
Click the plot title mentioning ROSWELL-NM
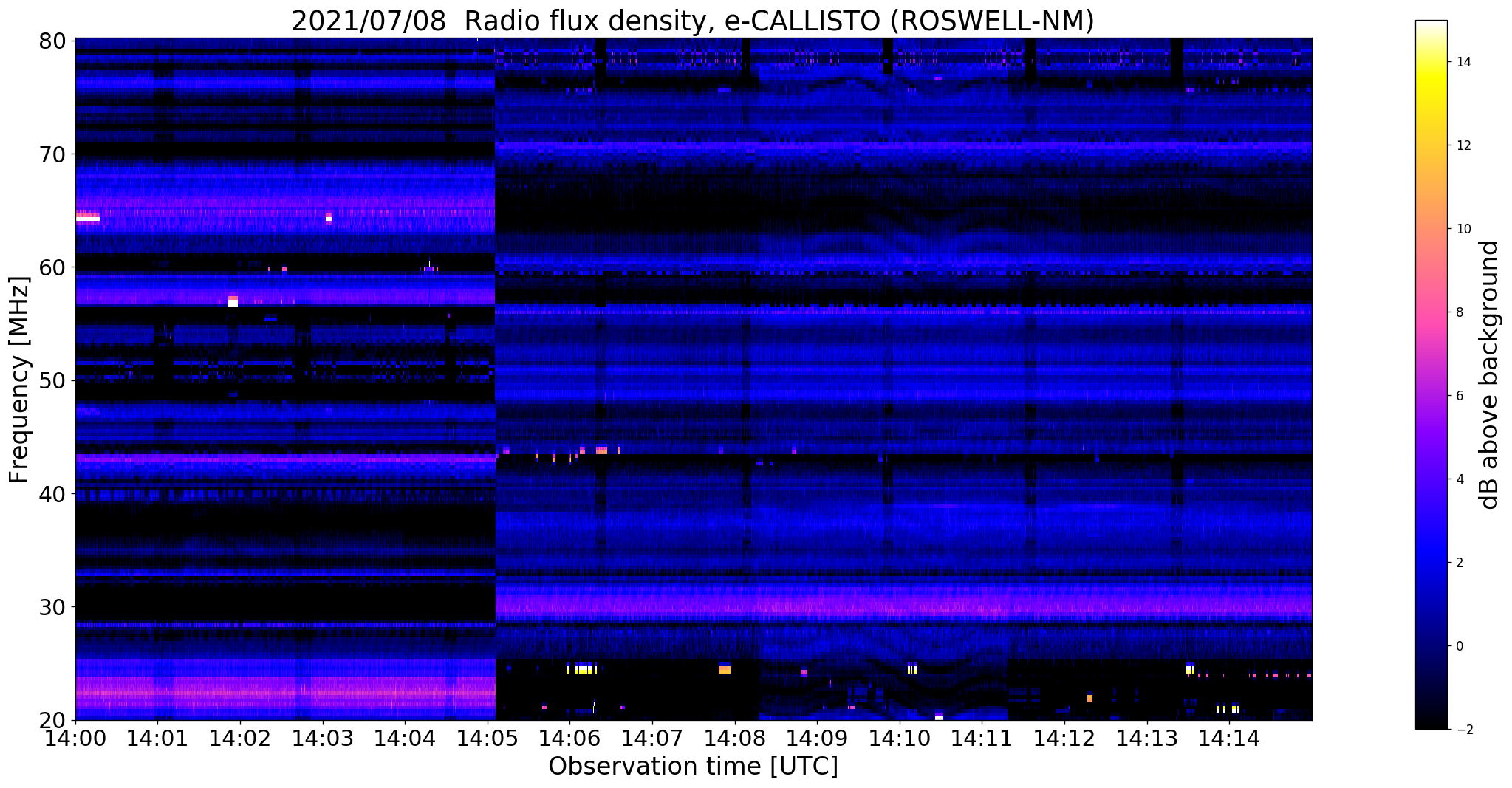[693, 21]
